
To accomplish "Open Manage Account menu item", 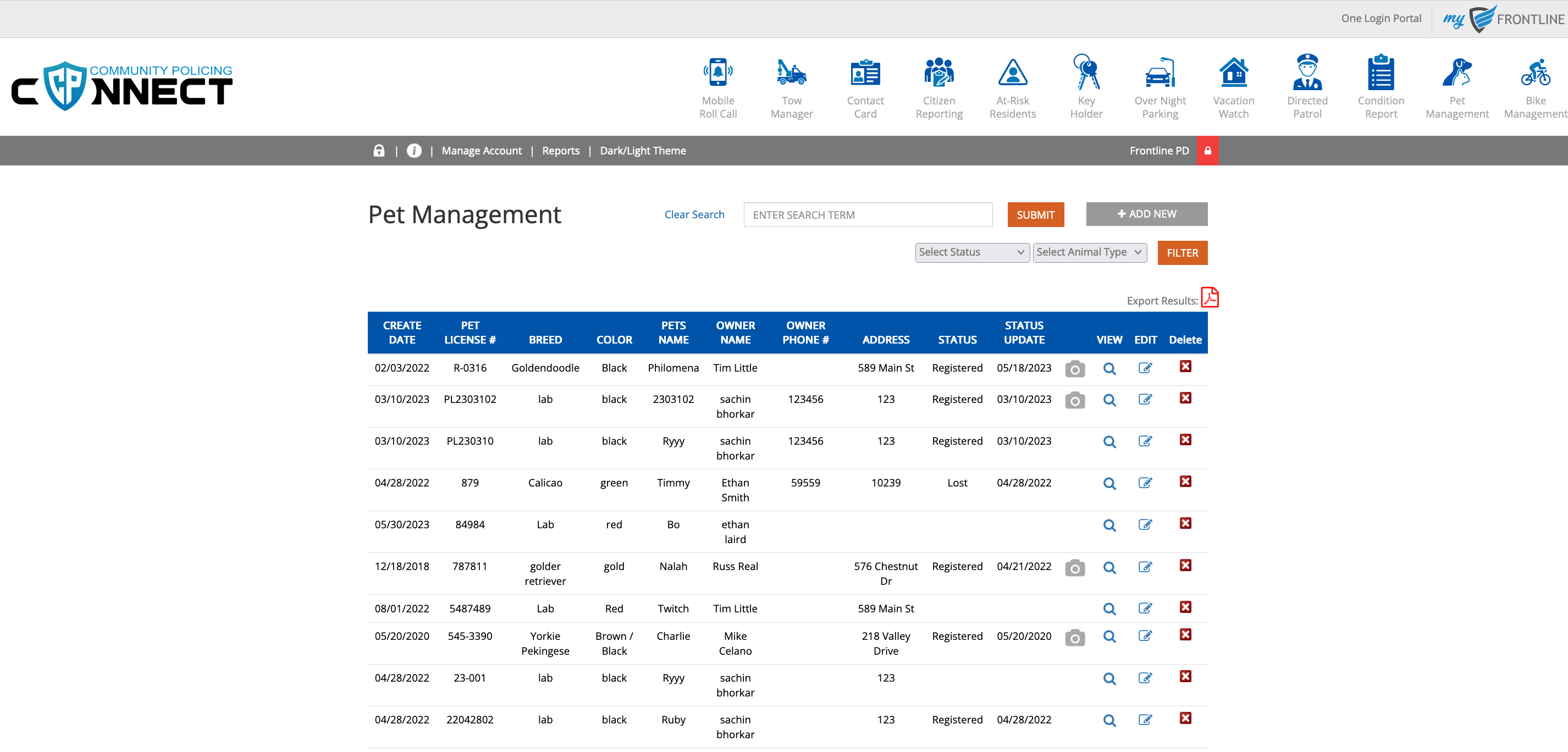I will (482, 151).
